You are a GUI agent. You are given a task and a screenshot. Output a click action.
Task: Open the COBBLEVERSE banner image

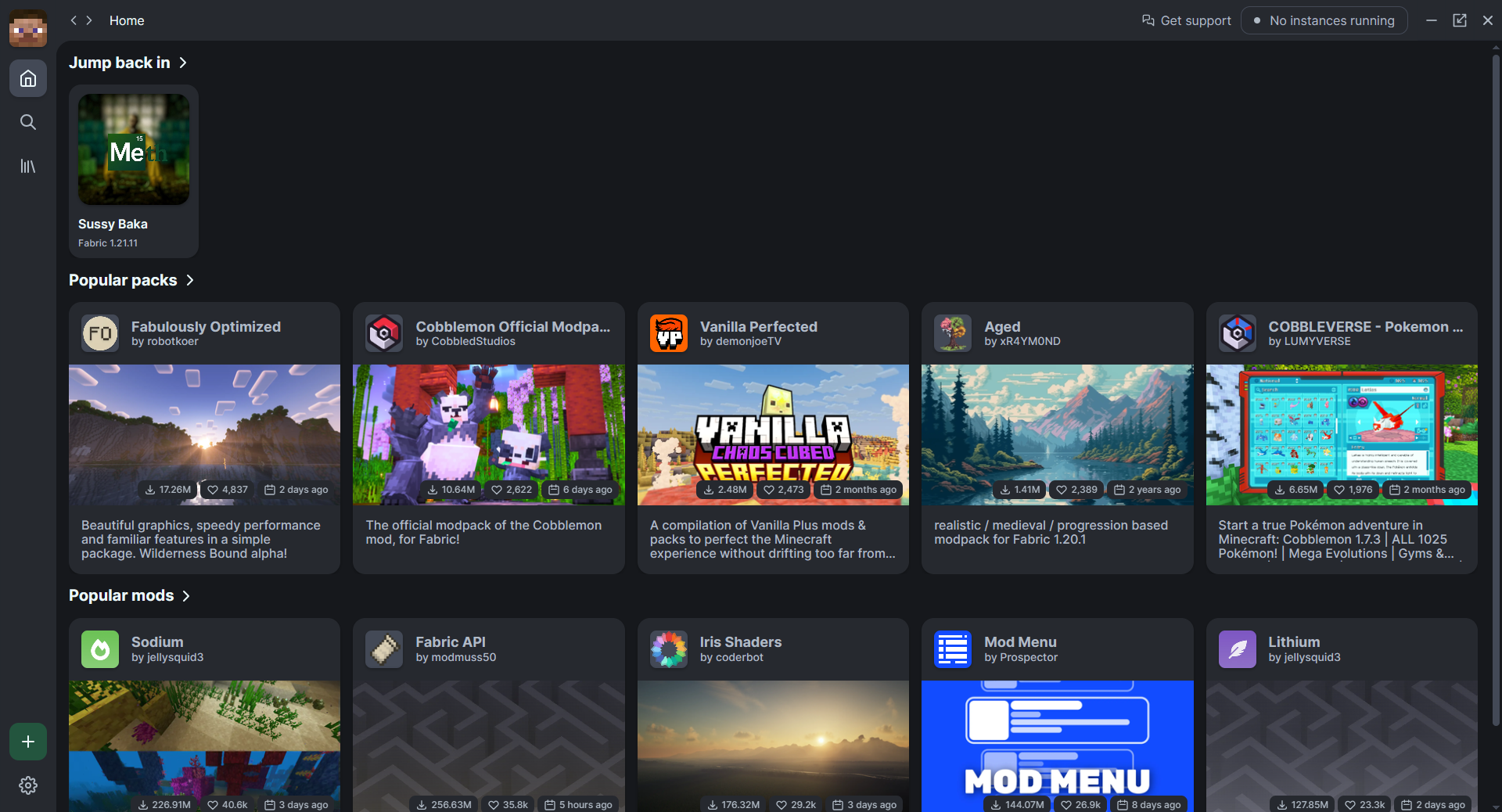click(x=1342, y=434)
